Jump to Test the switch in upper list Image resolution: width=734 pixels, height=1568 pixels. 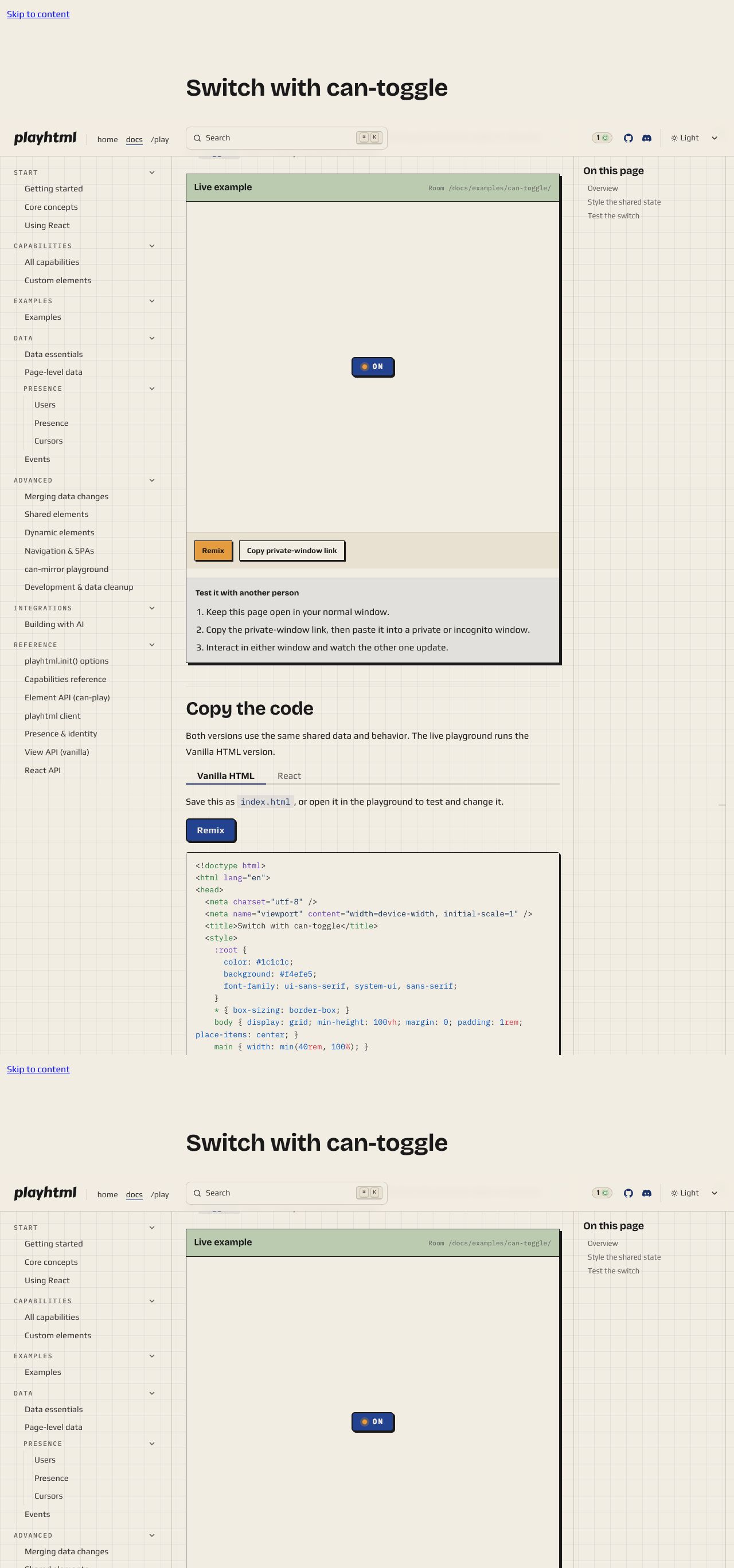614,216
